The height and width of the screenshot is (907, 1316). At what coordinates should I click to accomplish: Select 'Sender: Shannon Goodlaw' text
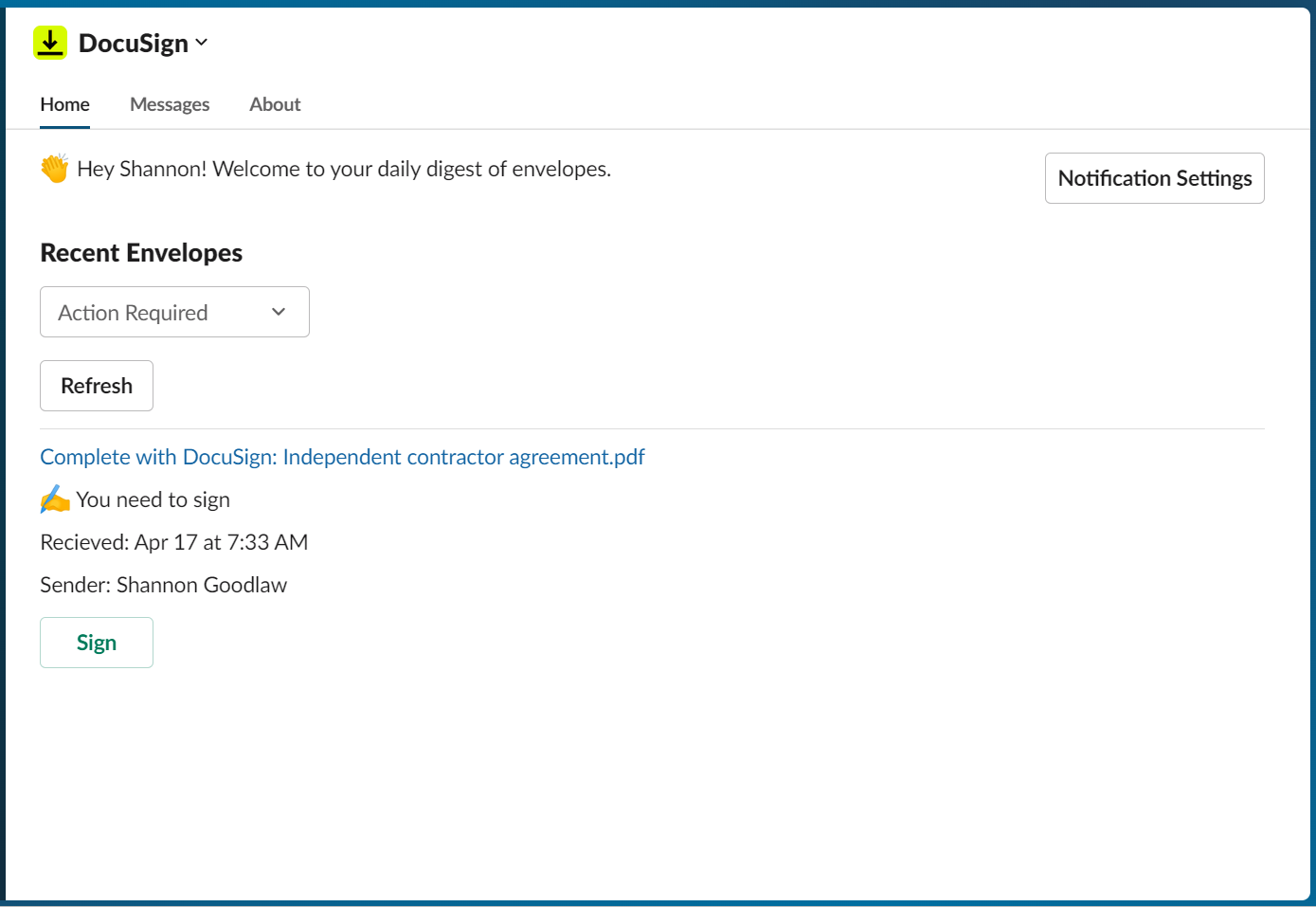pos(163,585)
